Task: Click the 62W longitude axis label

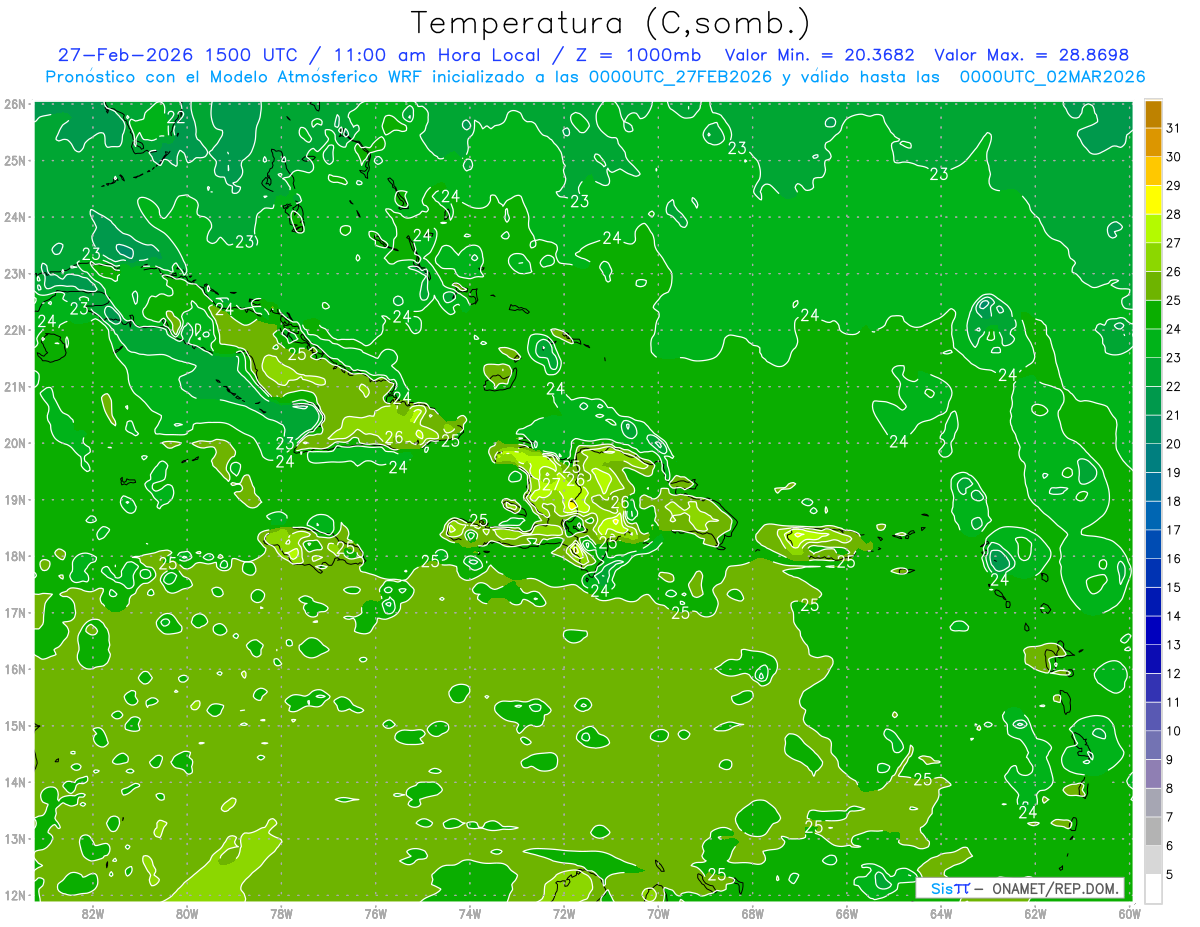Action: [x=1035, y=913]
